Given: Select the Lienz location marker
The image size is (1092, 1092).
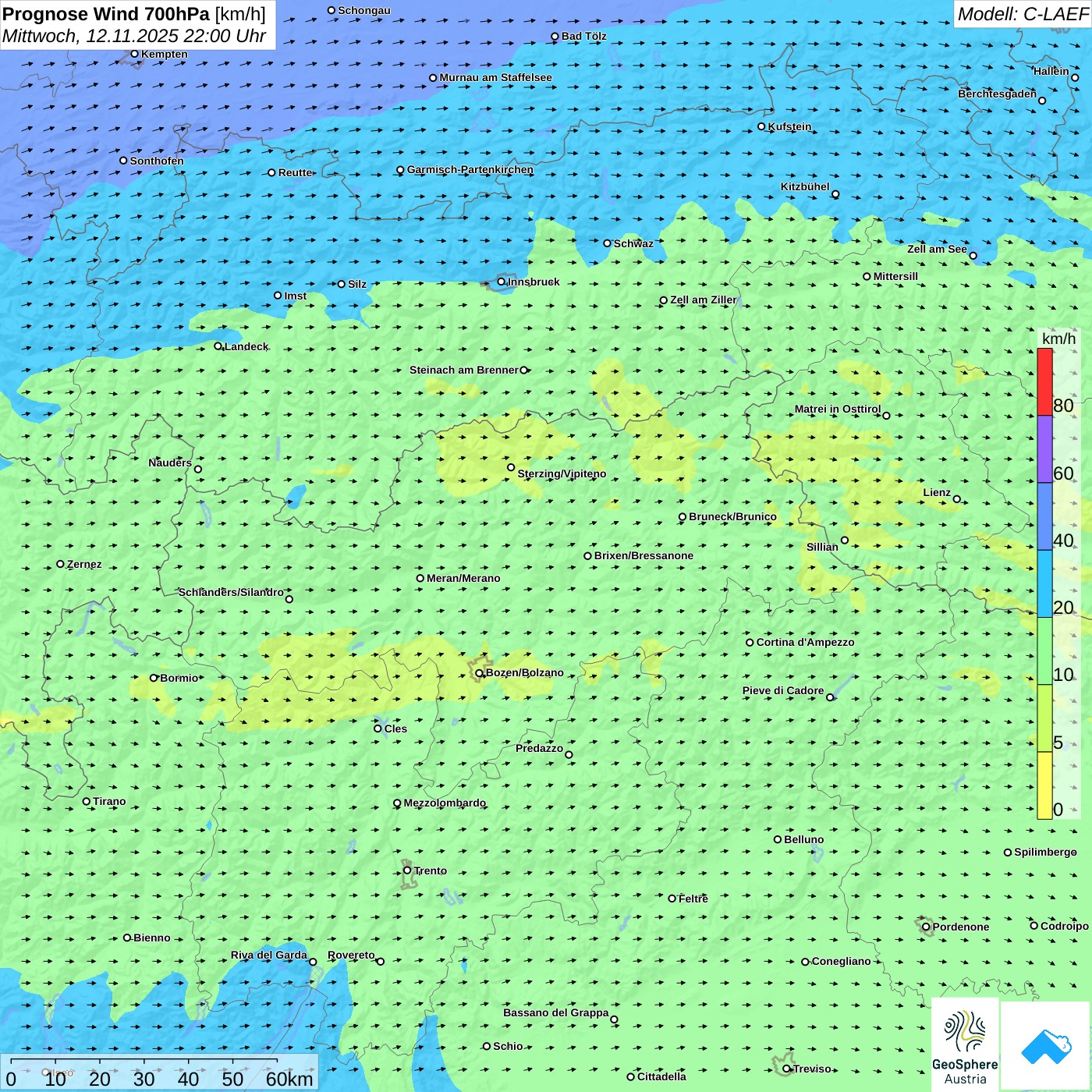Looking at the screenshot, I should click(957, 499).
